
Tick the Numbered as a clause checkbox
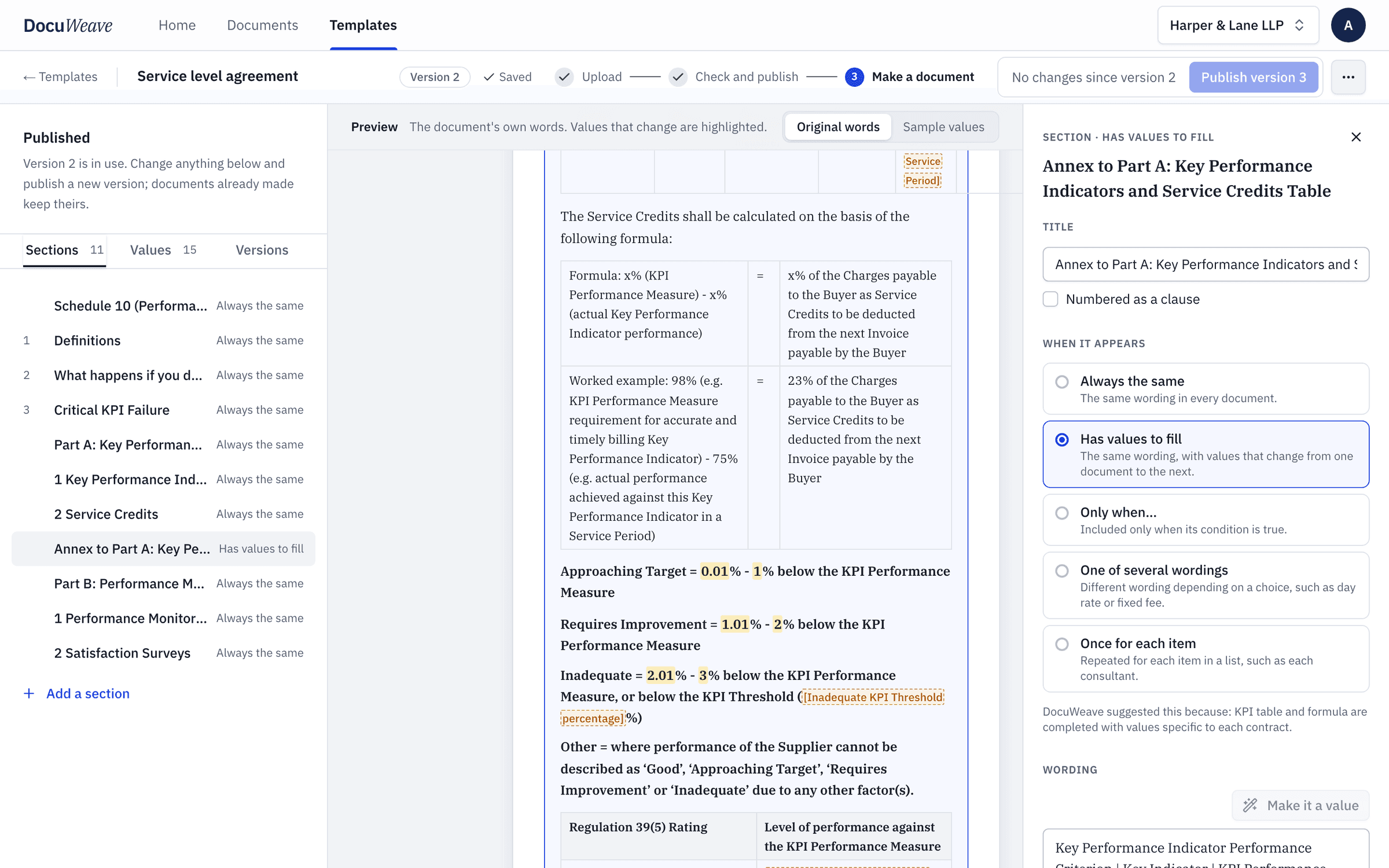[x=1050, y=299]
